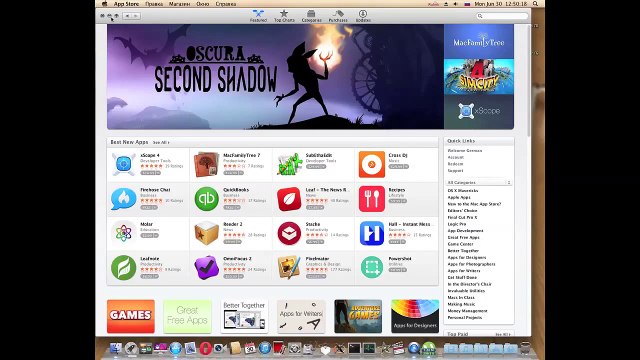Open the OmniFocus 2 app icon
The width and height of the screenshot is (640, 360).
pyautogui.click(x=206, y=268)
